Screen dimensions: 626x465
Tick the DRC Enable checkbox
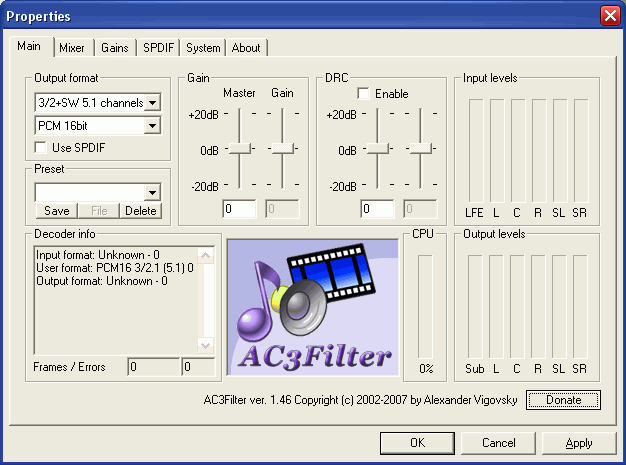(x=363, y=93)
